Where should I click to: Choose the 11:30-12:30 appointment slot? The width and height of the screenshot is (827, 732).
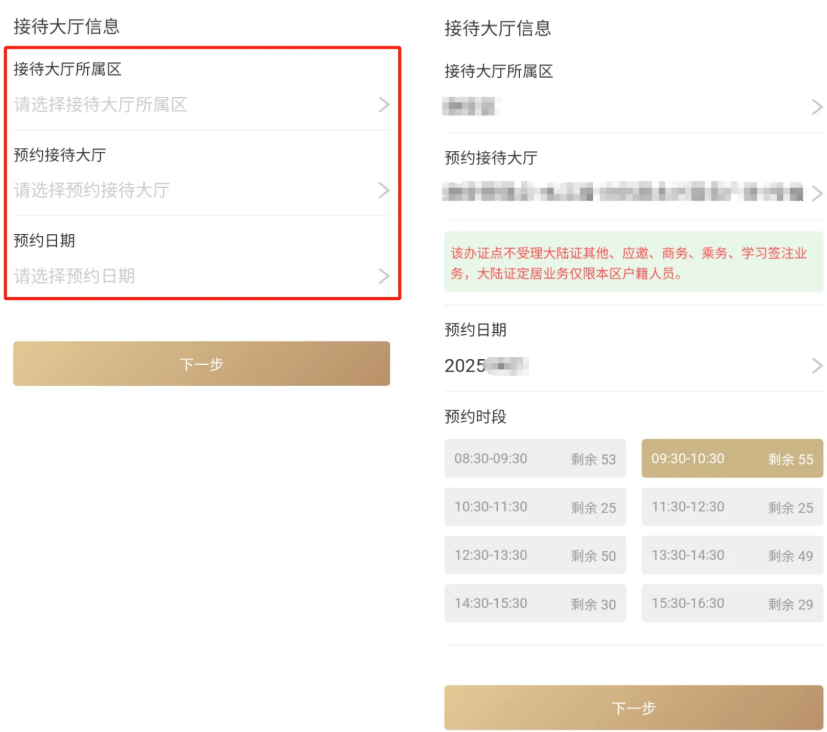click(x=732, y=507)
